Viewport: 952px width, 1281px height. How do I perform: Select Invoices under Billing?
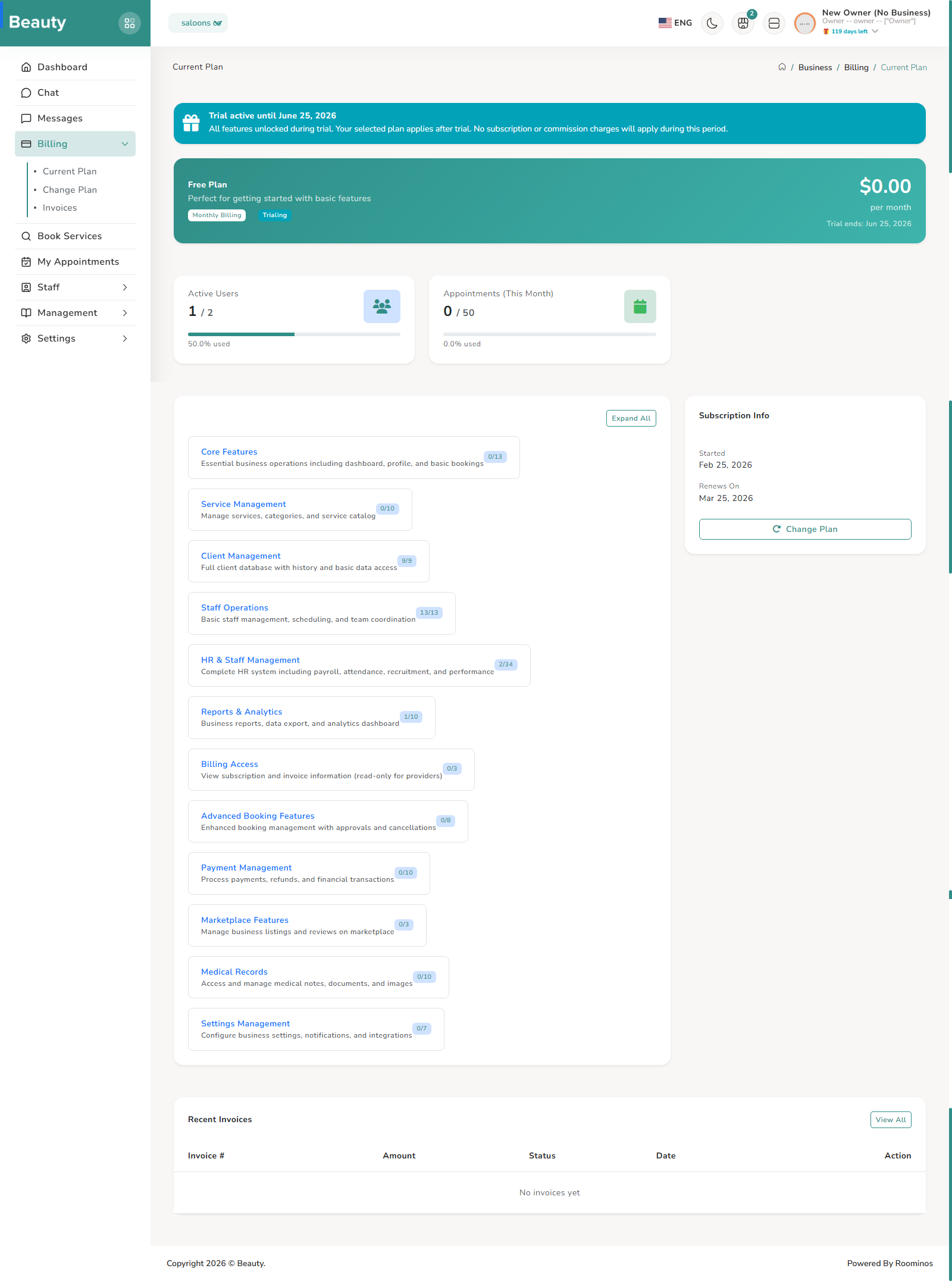point(59,208)
